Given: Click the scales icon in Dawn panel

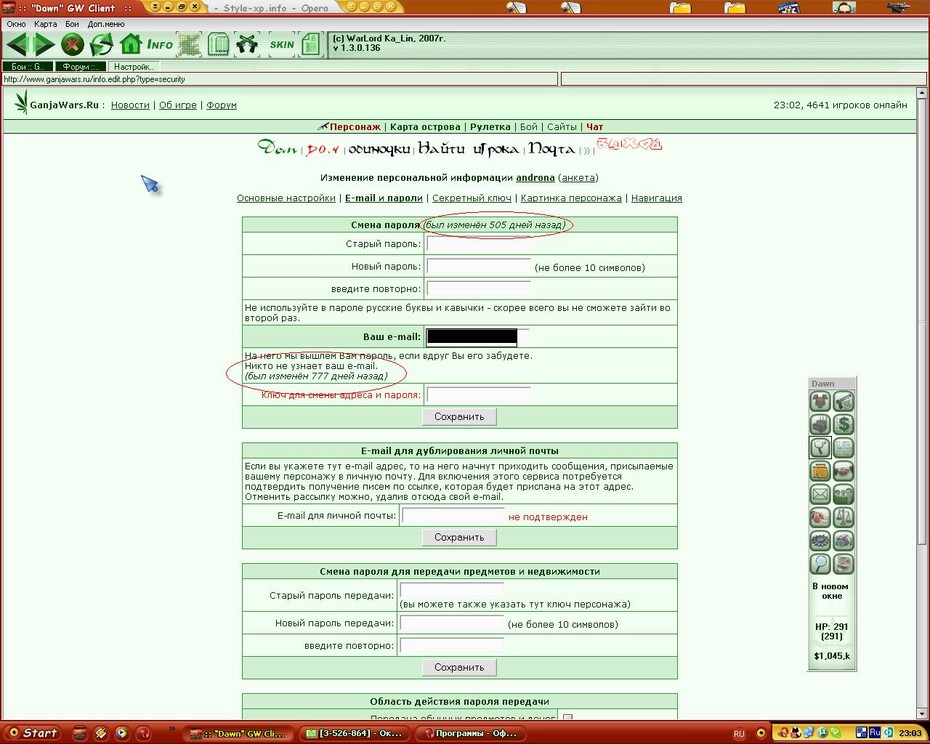Looking at the screenshot, I should [x=843, y=517].
